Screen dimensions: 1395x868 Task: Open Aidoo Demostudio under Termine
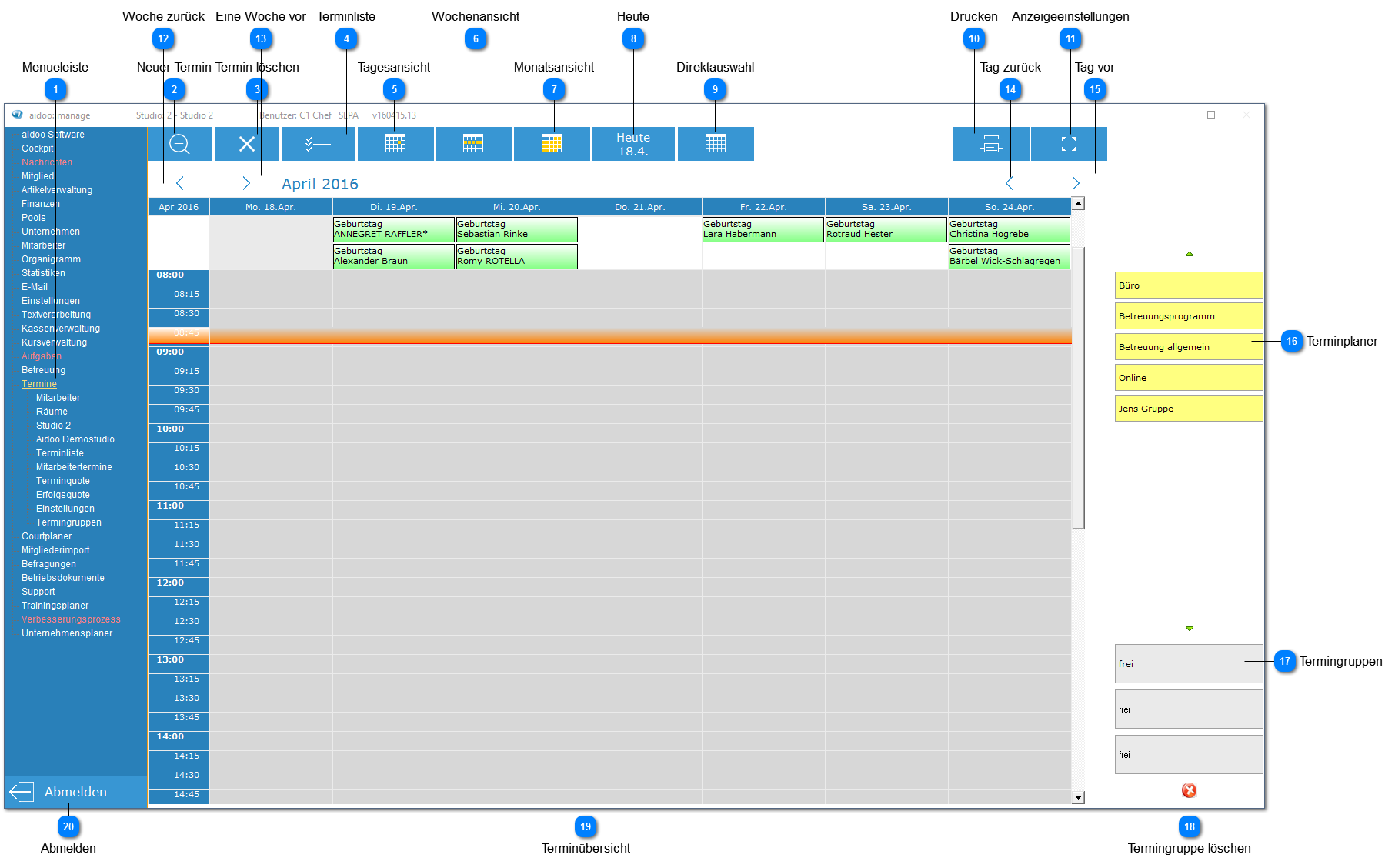(x=75, y=439)
